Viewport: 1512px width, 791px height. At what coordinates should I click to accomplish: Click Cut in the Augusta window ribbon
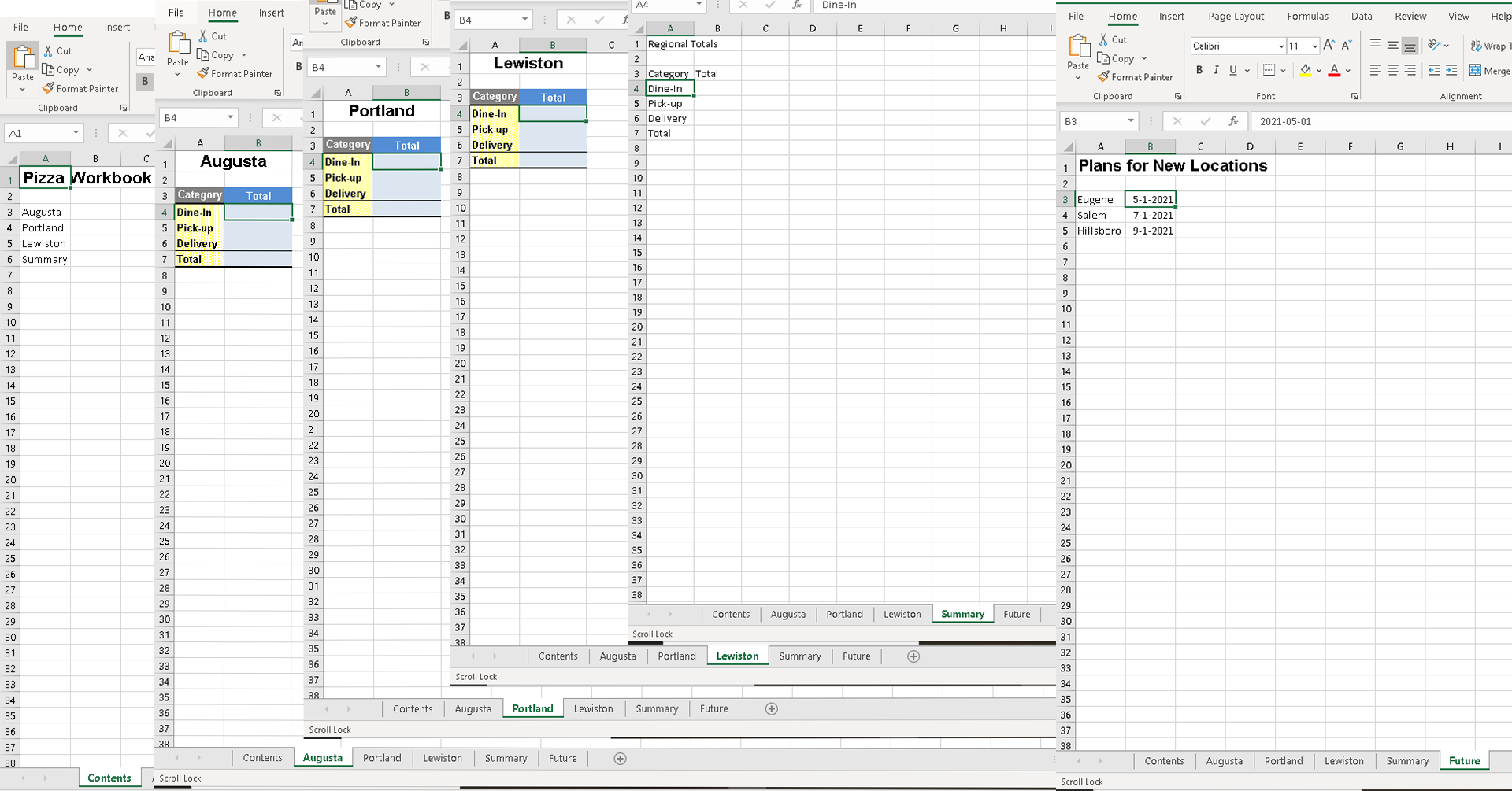212,36
